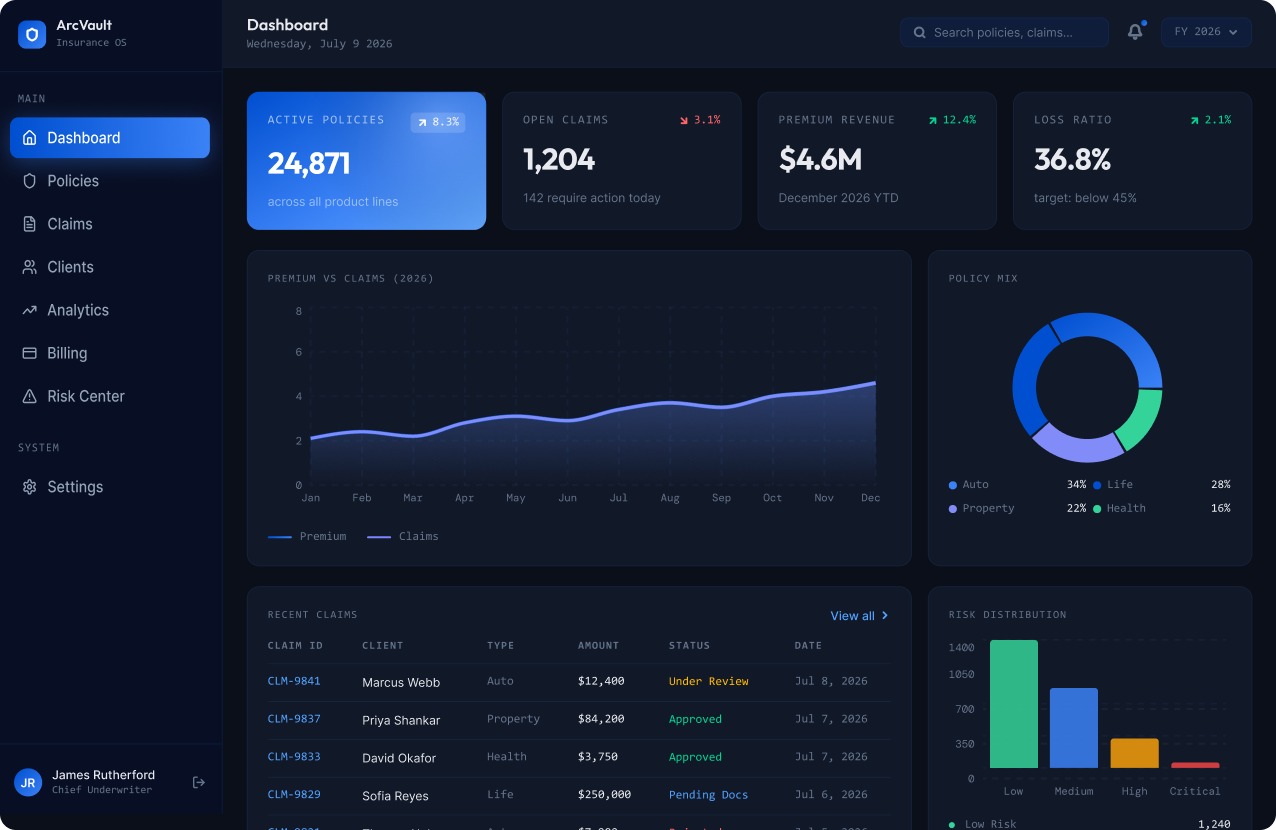Focus the Search policies, claims field
This screenshot has width=1276, height=830.
(x=1004, y=32)
